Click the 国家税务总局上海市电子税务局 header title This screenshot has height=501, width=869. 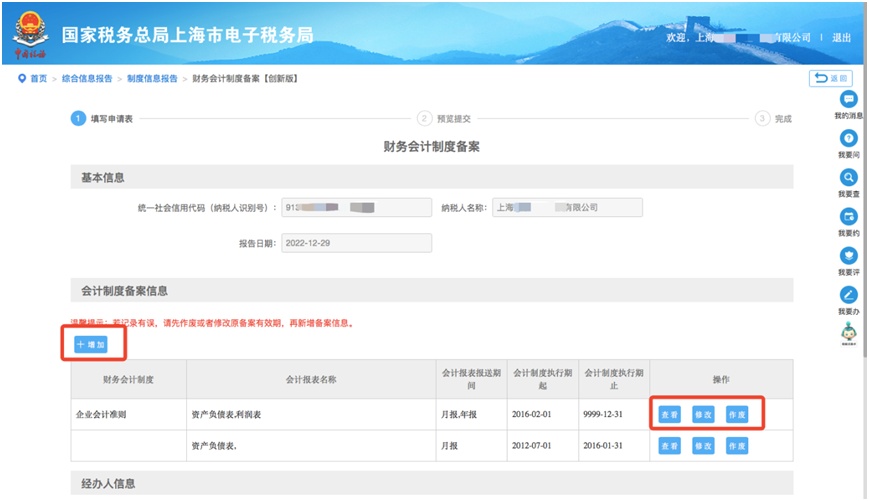[x=187, y=35]
